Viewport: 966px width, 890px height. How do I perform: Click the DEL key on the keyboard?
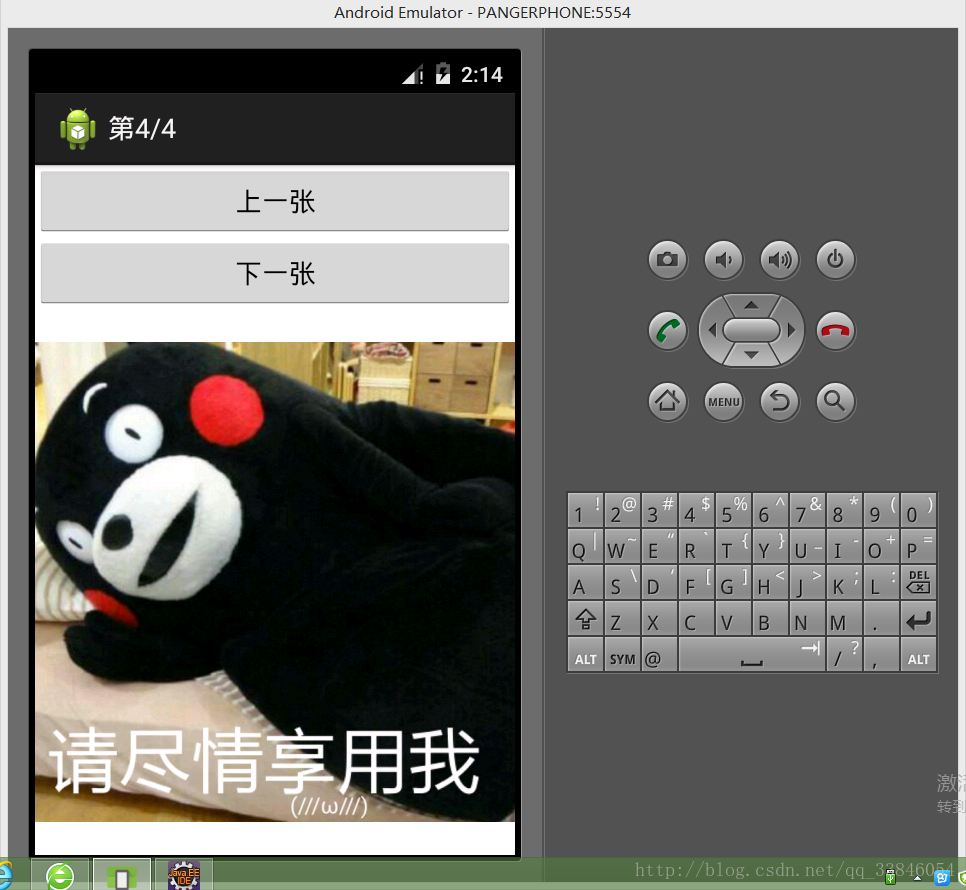tap(918, 582)
